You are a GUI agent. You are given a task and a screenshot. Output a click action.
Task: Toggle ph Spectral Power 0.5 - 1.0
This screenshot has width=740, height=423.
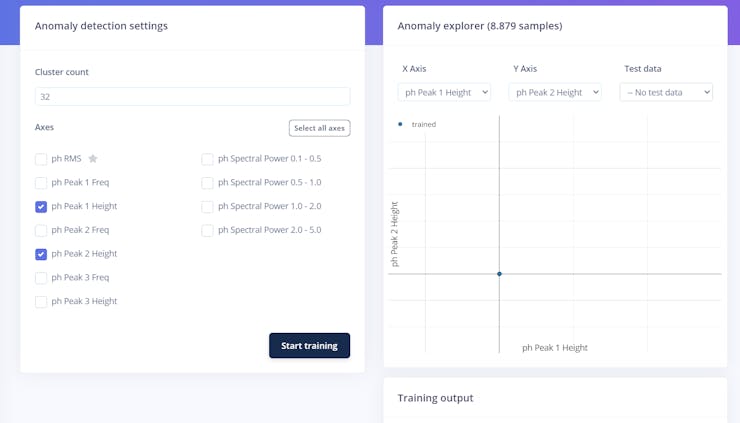[208, 183]
